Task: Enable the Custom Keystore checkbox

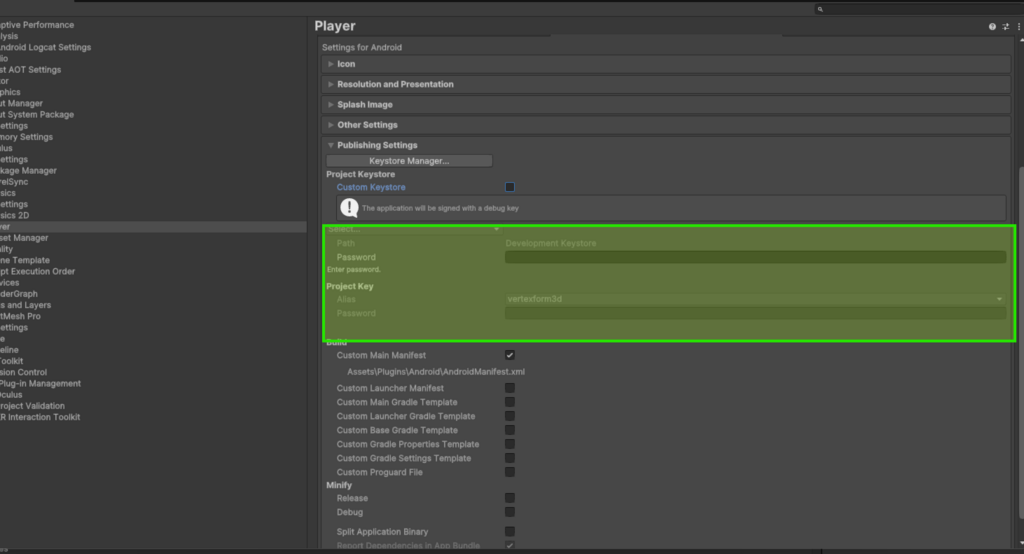Action: pyautogui.click(x=510, y=187)
